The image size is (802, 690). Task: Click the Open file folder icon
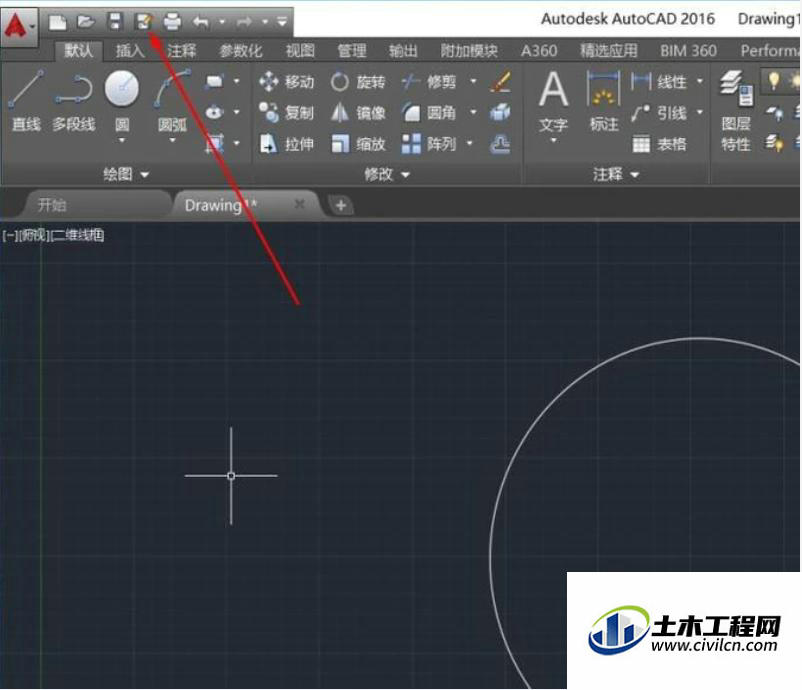(x=86, y=21)
